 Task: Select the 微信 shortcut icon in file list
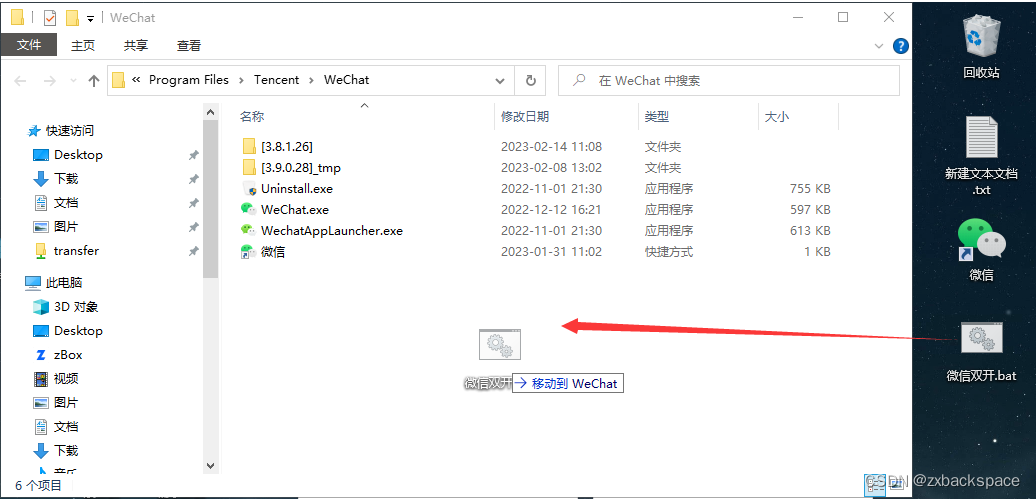(x=248, y=251)
